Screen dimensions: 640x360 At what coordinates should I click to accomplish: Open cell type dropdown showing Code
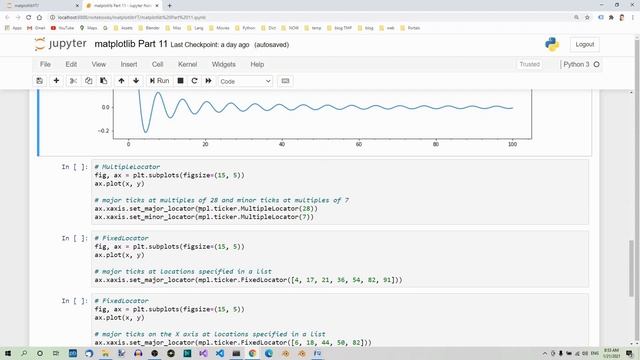[x=245, y=81]
